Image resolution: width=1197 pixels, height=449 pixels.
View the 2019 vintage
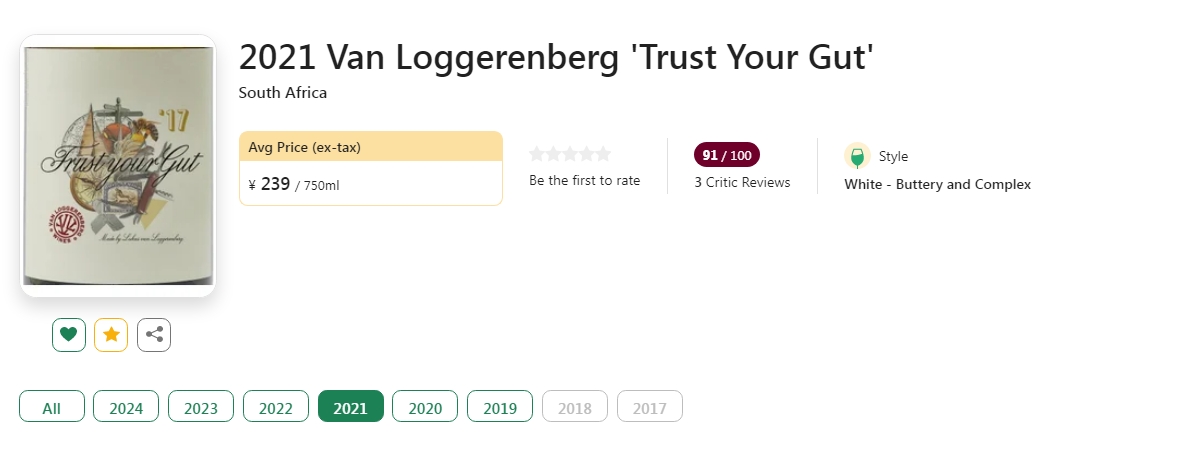pos(500,407)
